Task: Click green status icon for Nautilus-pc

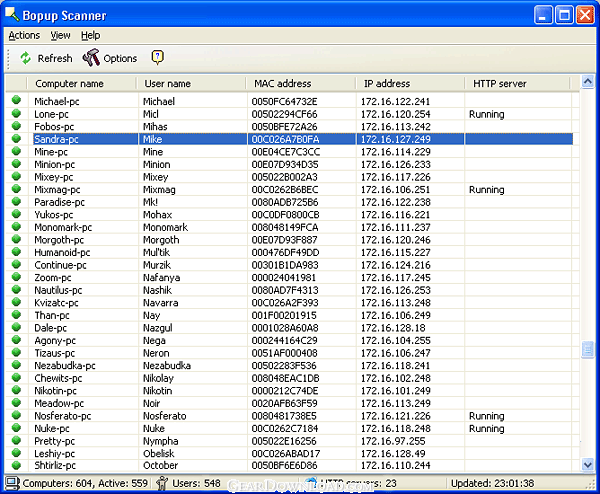Action: [x=16, y=289]
